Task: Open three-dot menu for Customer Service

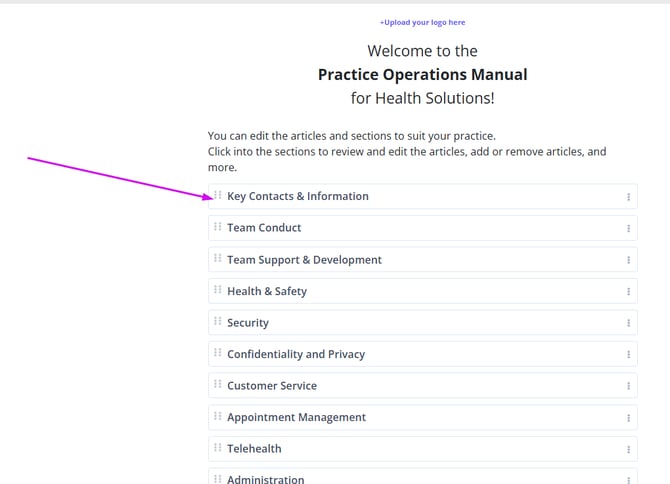Action: pos(628,386)
